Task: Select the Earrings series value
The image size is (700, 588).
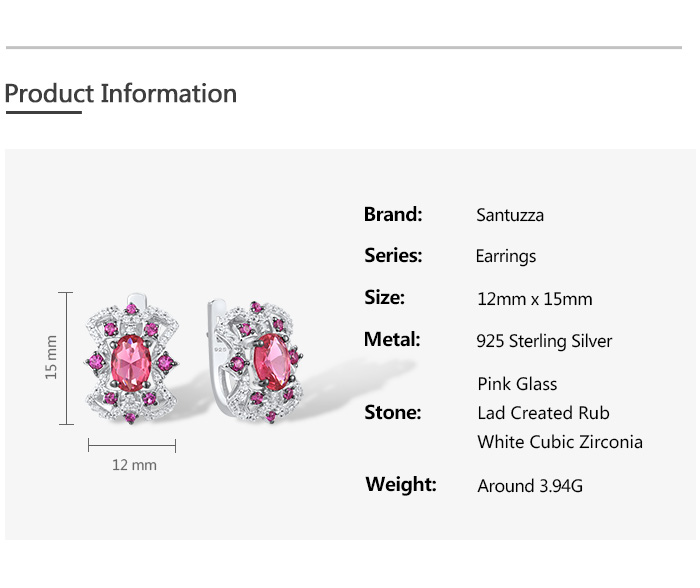Action: tap(506, 257)
